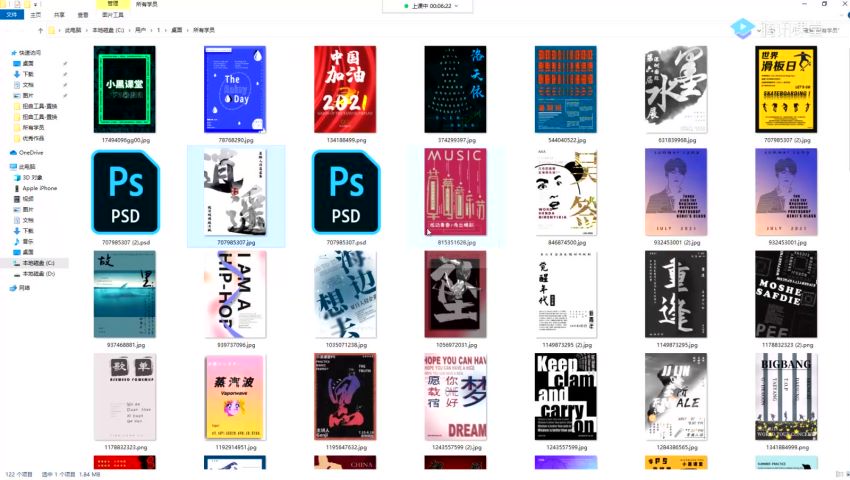
Task: Select the 梦 DREAM poster 1243557599 (2).jpg
Action: pyautogui.click(x=455, y=397)
